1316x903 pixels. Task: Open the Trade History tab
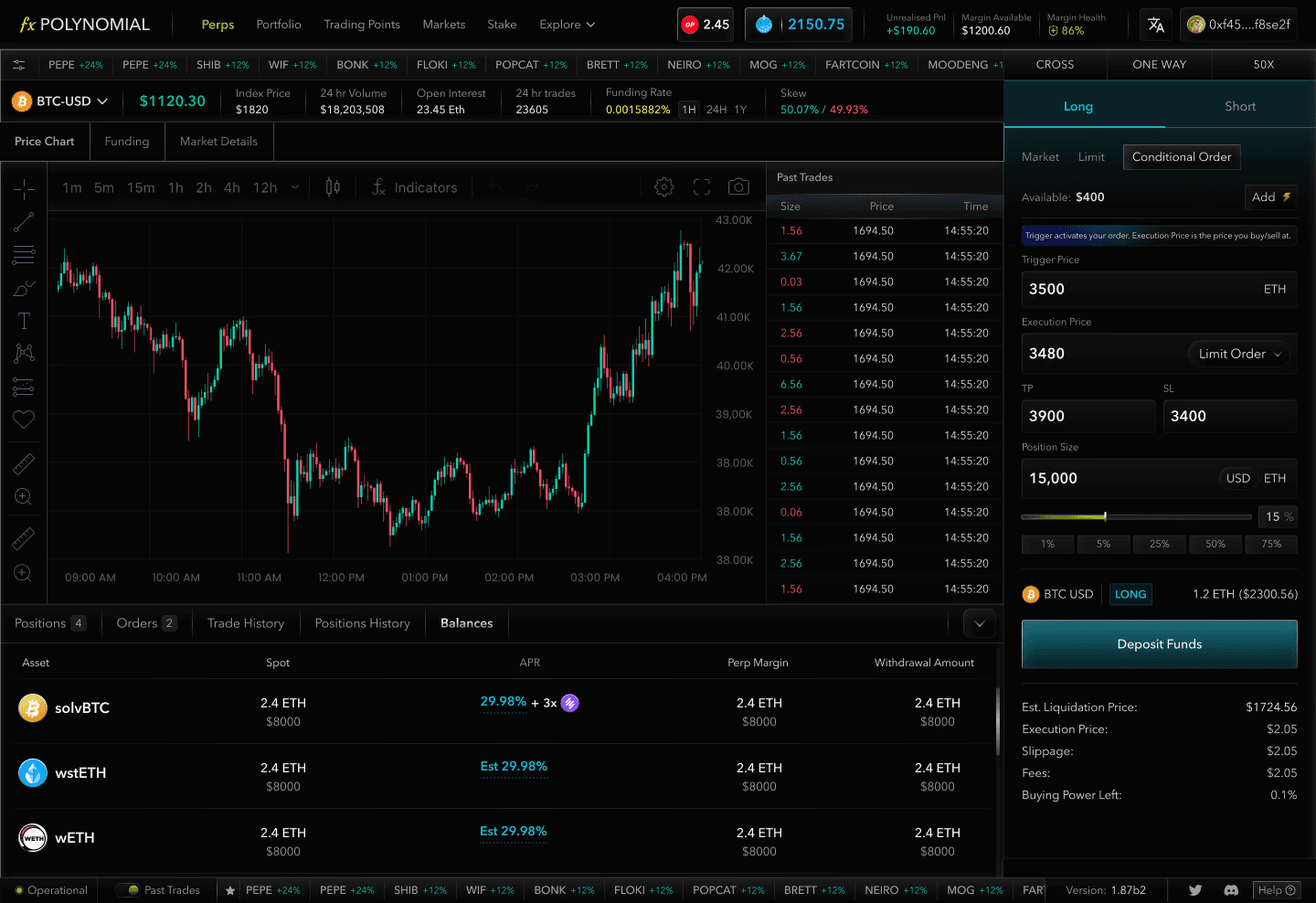coord(246,623)
